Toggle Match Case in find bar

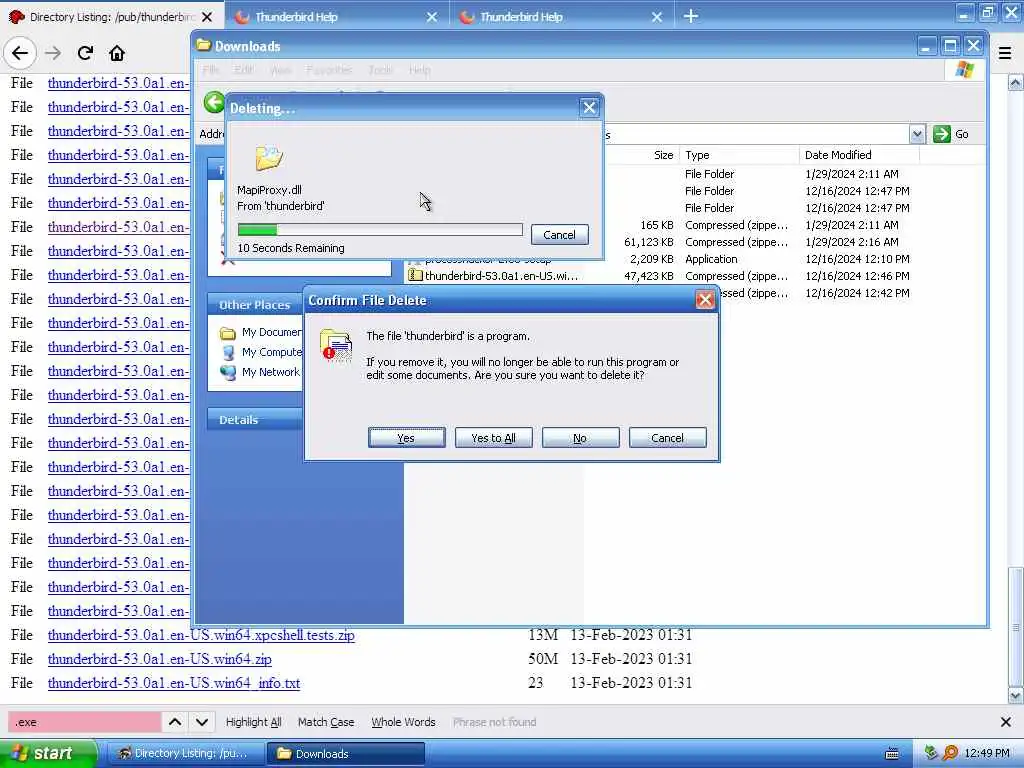(326, 722)
